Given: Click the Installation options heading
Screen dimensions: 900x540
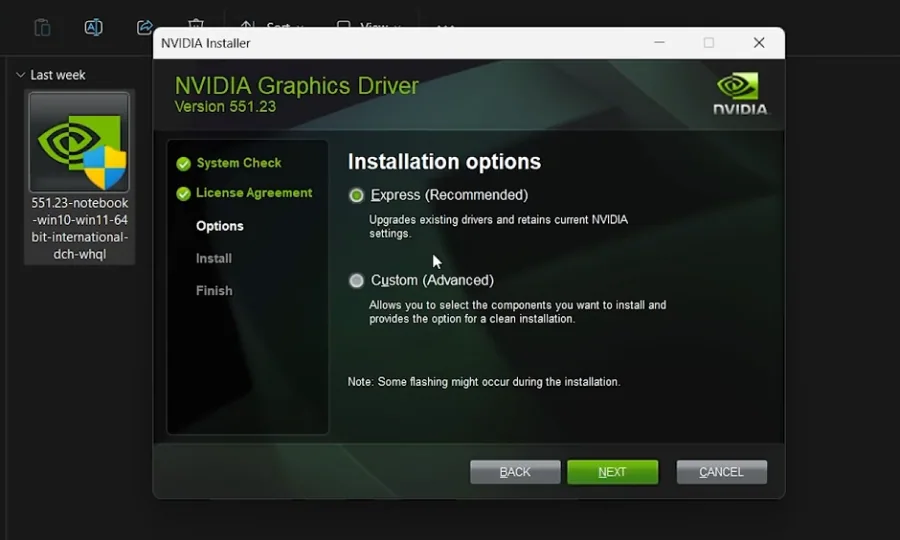Looking at the screenshot, I should pyautogui.click(x=444, y=162).
